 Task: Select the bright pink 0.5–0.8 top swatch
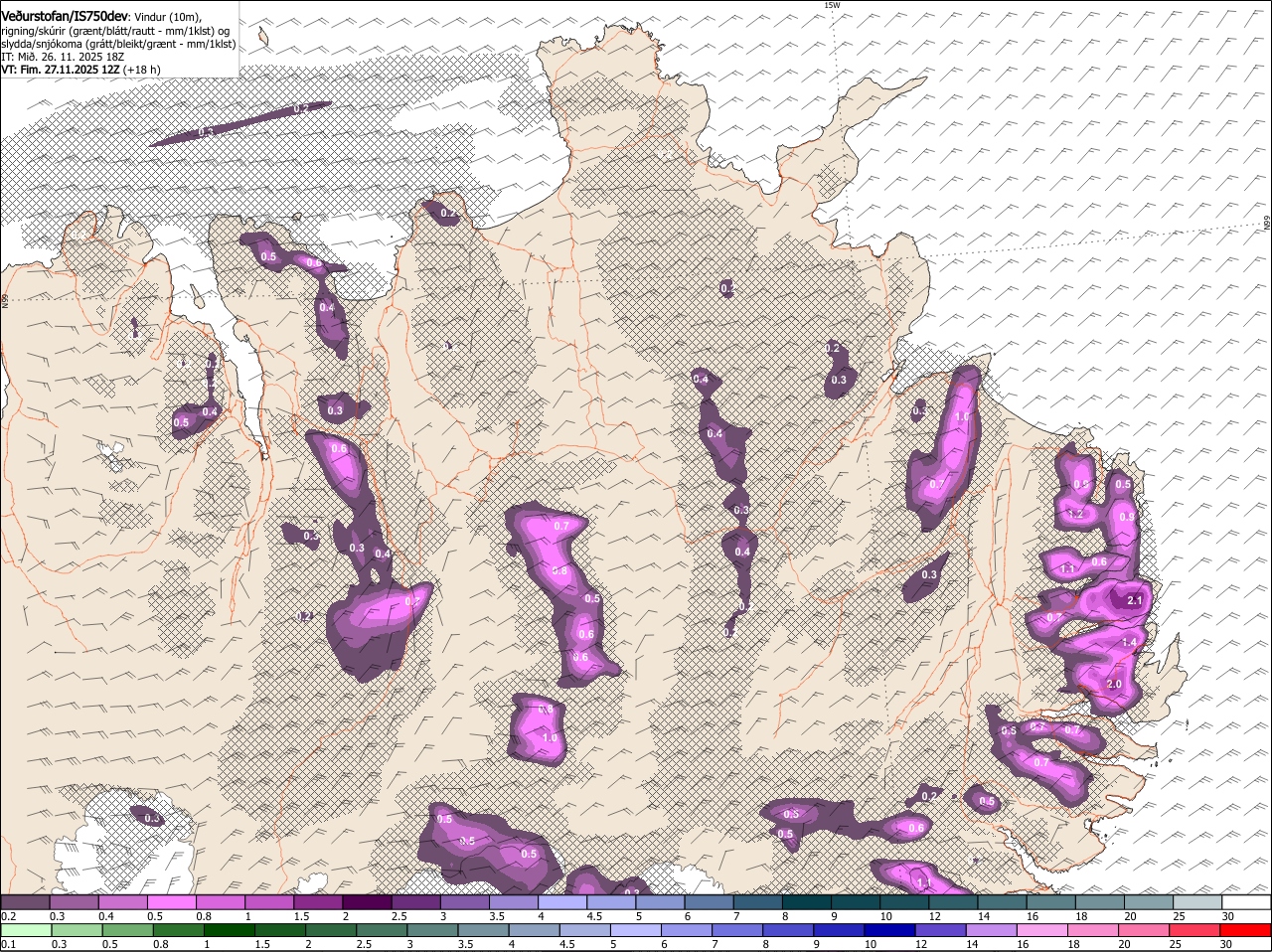(x=172, y=902)
